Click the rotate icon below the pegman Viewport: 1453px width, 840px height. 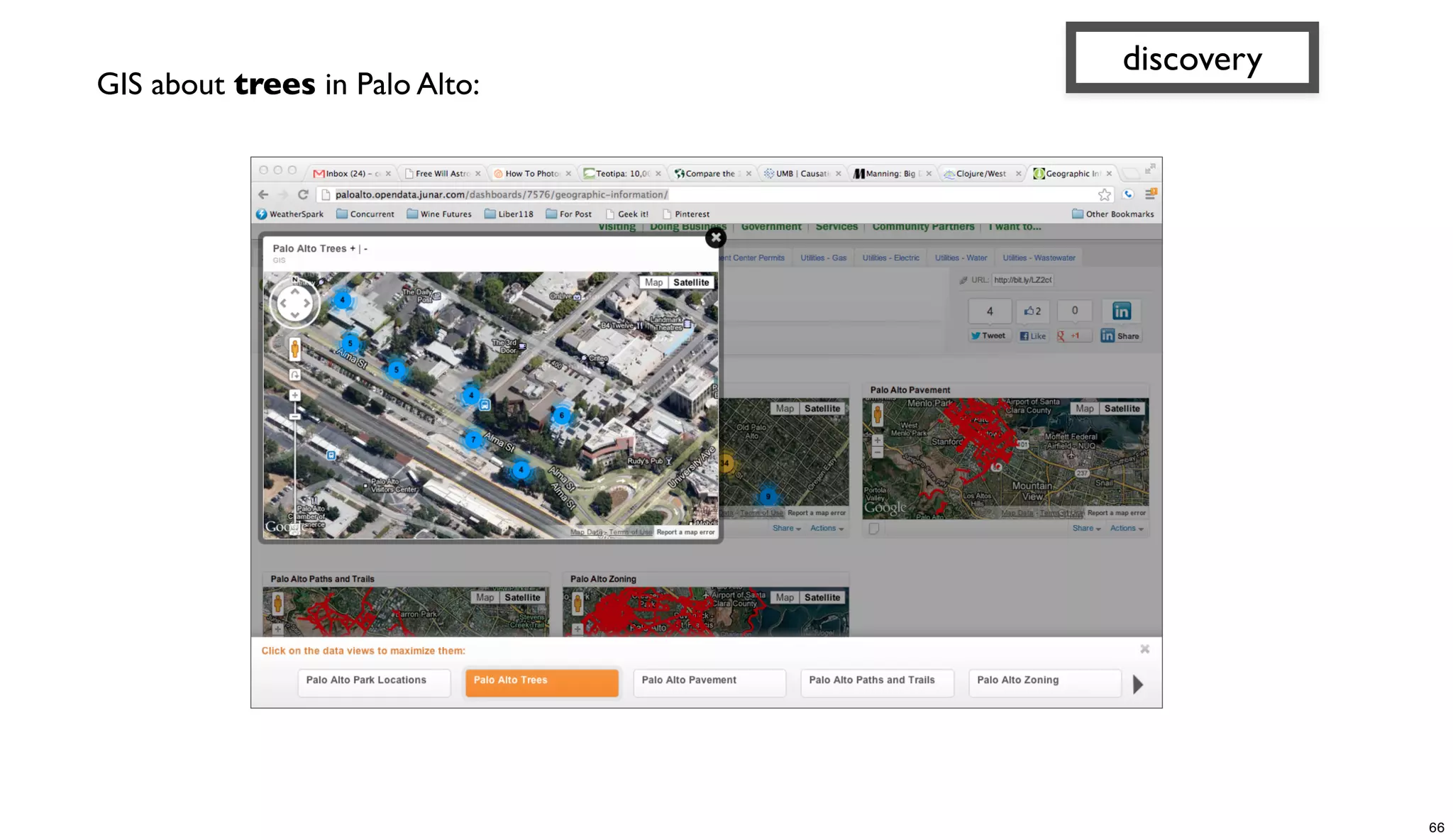pyautogui.click(x=294, y=375)
